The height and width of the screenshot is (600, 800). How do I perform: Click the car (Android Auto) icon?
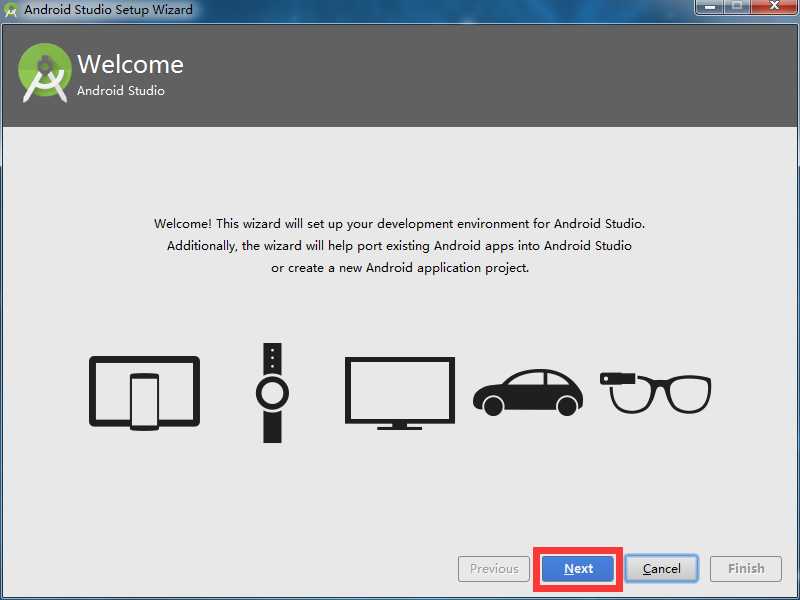click(x=528, y=392)
